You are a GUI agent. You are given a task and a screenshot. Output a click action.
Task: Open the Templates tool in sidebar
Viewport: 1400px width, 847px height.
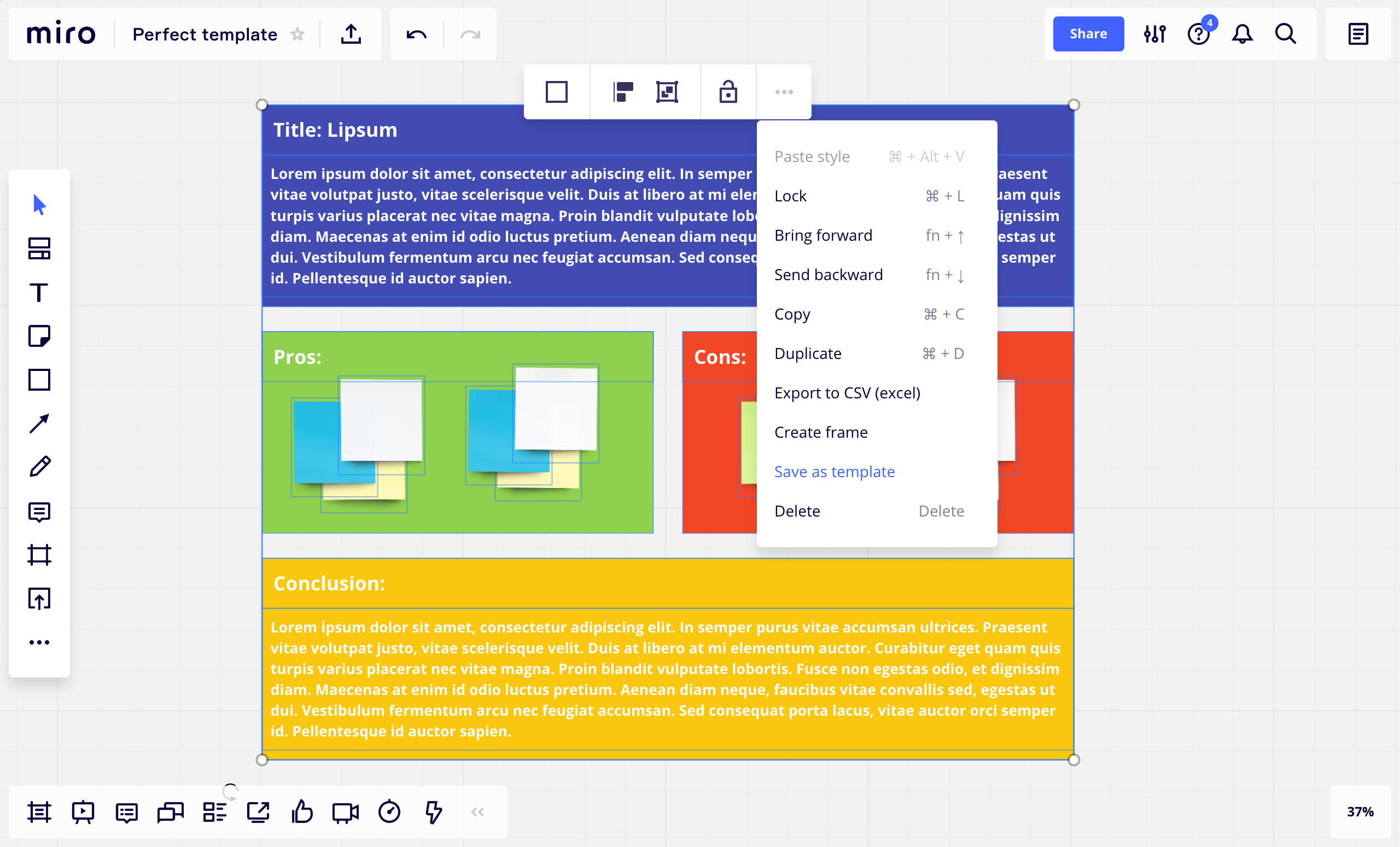pyautogui.click(x=39, y=248)
